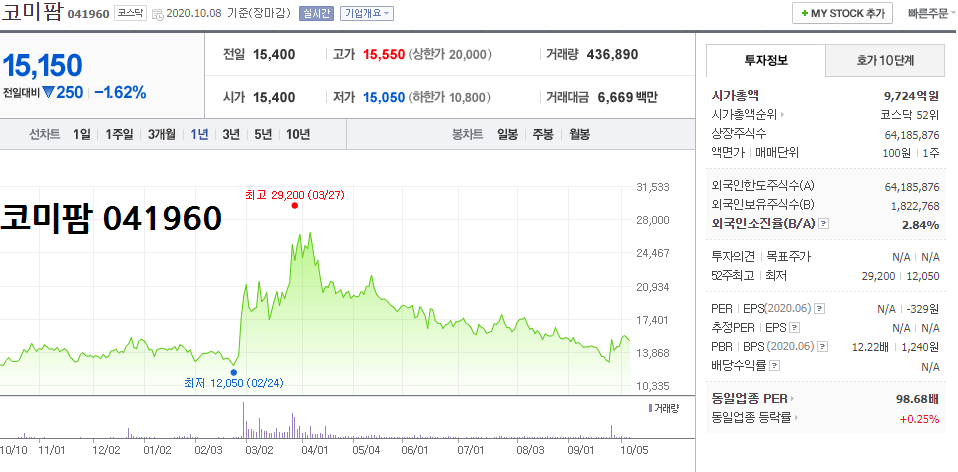Click the 저가 value 15,050
958x472 pixels.
(384, 97)
